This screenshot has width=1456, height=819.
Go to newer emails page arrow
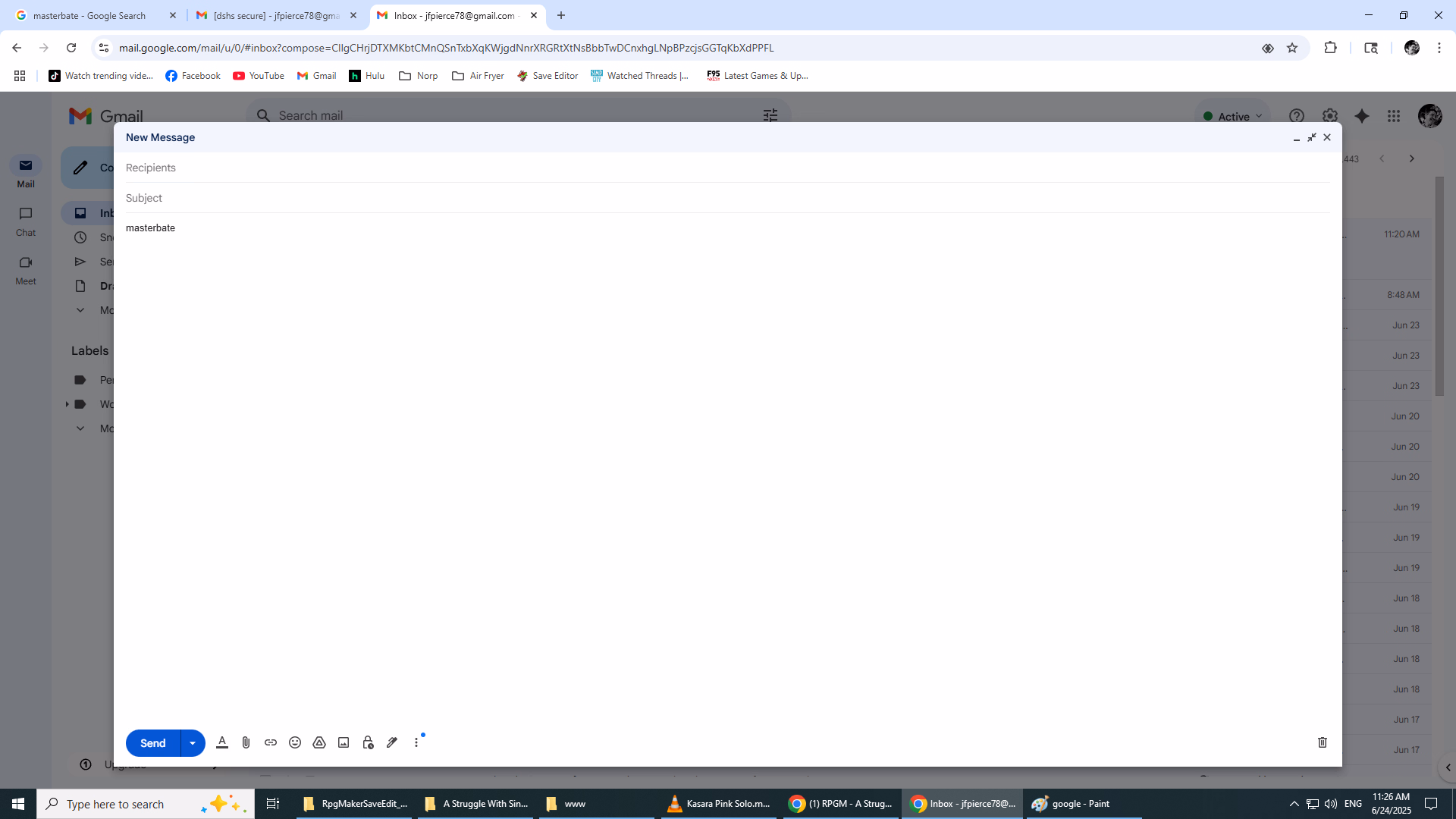(x=1382, y=158)
